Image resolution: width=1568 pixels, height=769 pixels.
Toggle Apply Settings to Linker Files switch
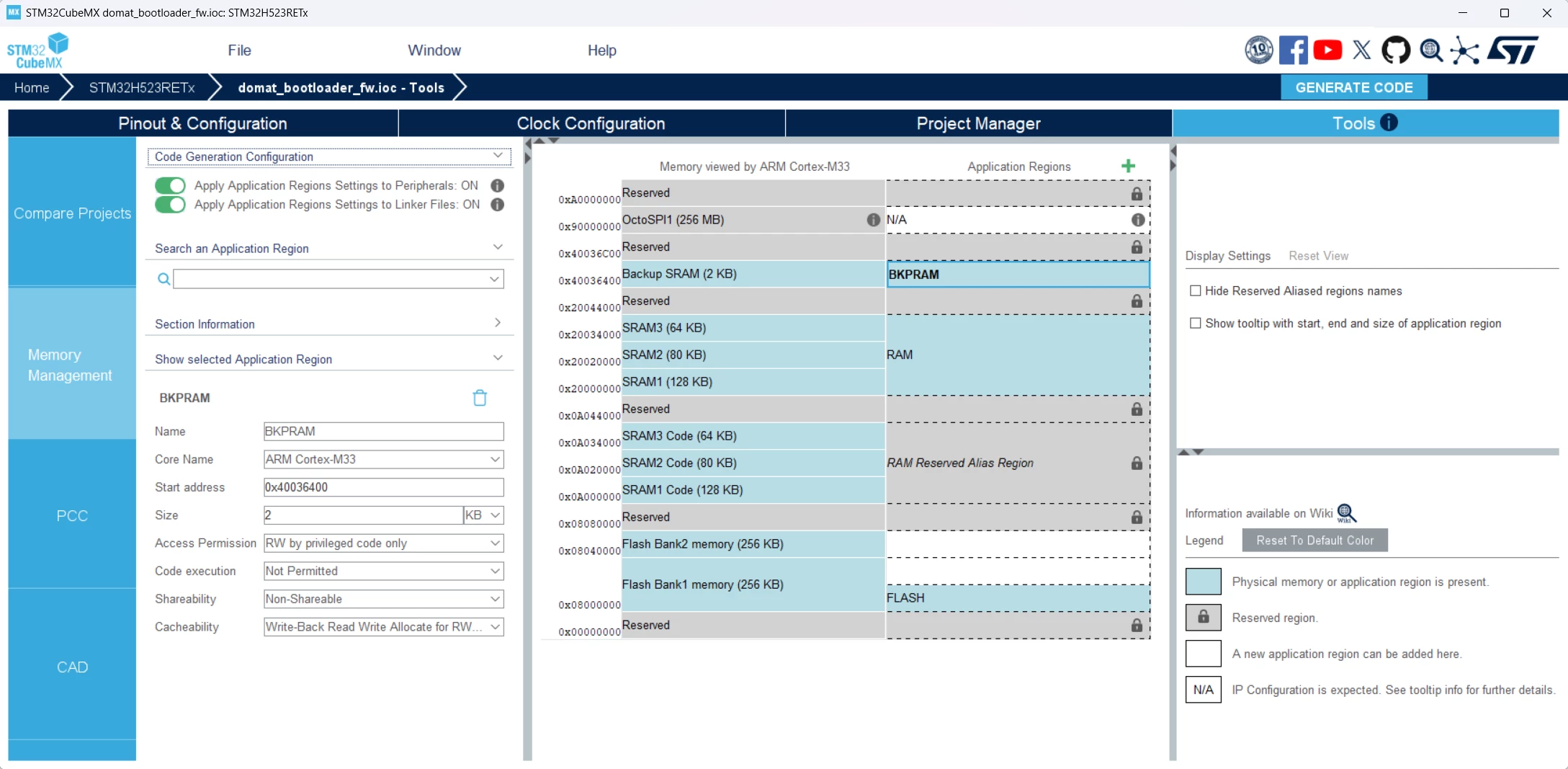(170, 205)
